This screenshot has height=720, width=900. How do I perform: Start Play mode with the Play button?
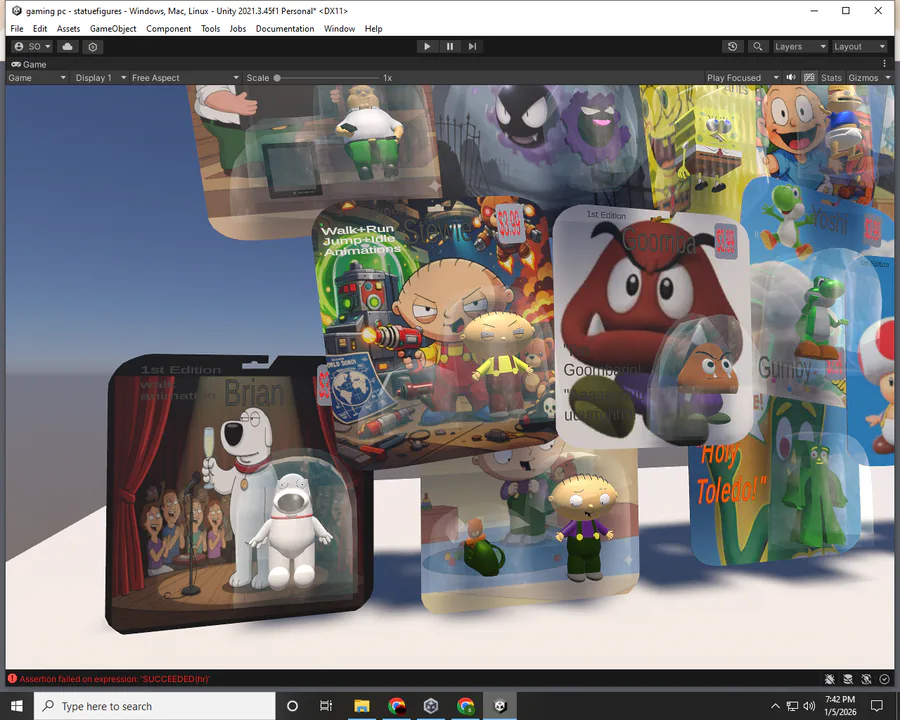(x=427, y=47)
